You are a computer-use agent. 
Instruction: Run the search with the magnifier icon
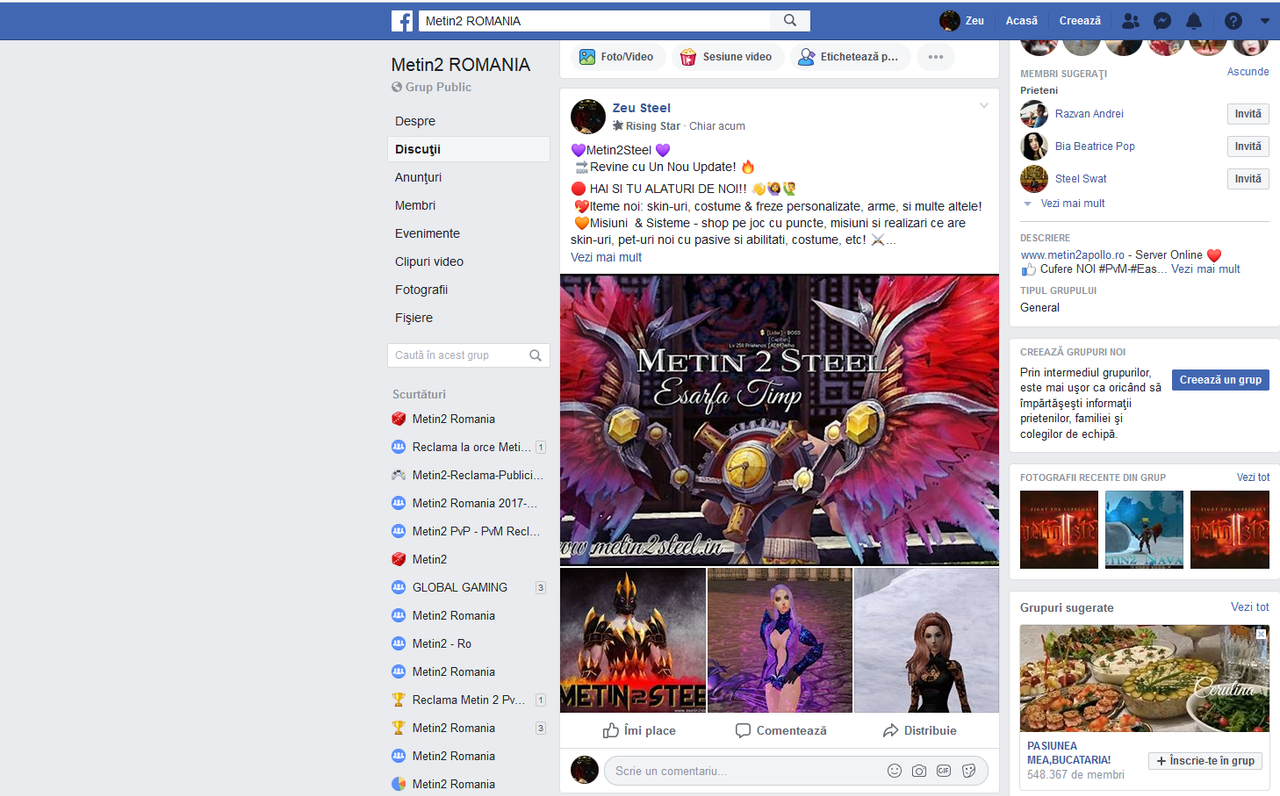coord(789,20)
